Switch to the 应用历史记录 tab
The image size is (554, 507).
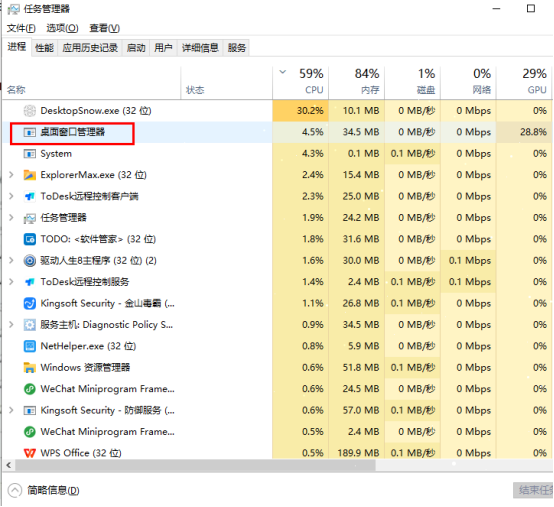click(x=90, y=48)
